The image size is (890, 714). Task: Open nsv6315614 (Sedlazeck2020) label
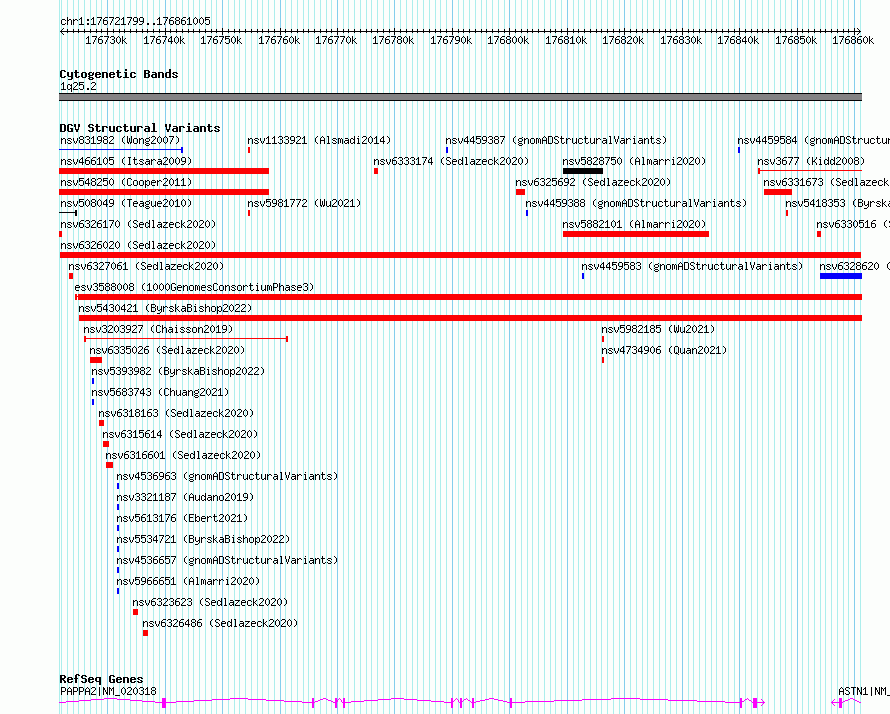click(x=180, y=434)
